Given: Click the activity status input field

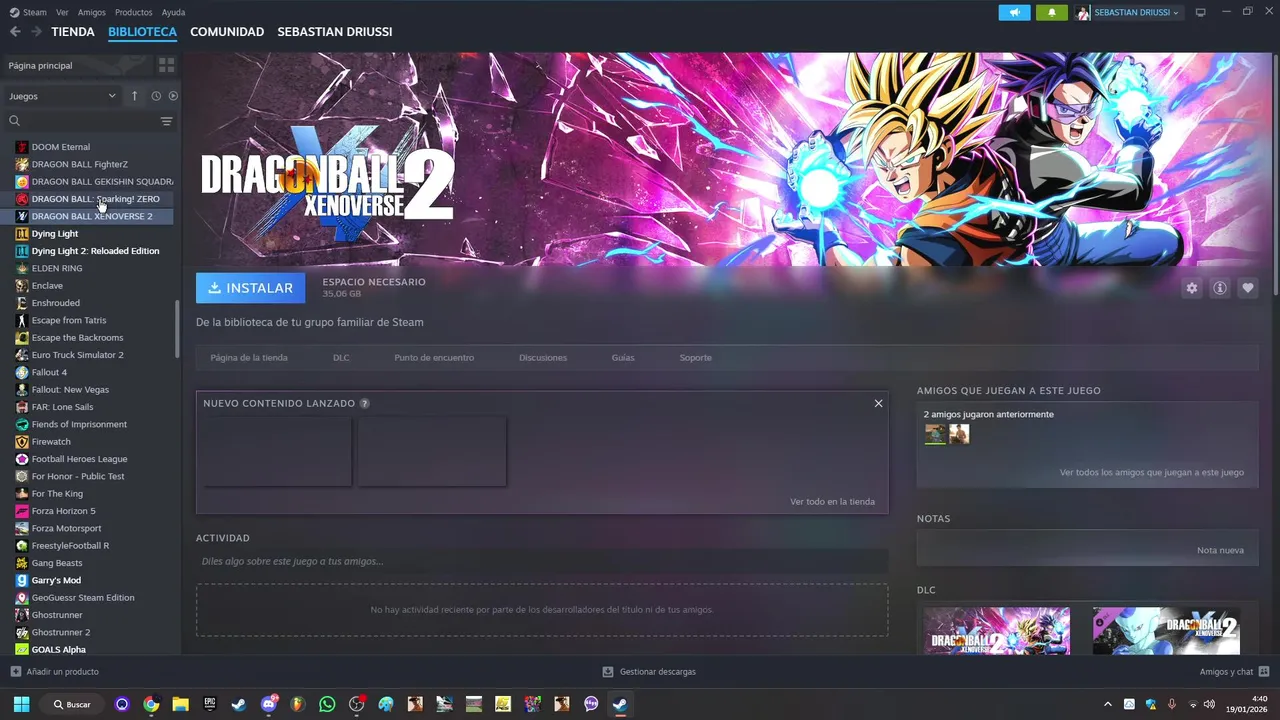Looking at the screenshot, I should pos(542,561).
